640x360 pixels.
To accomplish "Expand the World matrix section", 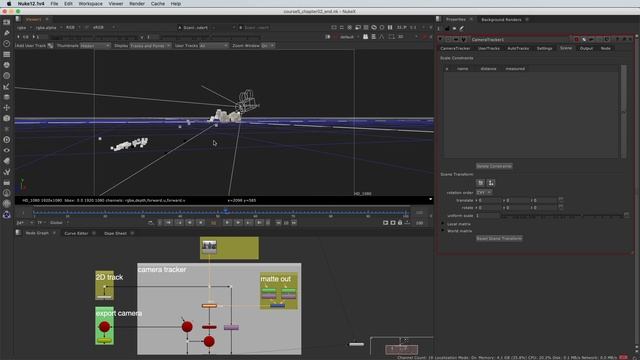I will point(443,231).
